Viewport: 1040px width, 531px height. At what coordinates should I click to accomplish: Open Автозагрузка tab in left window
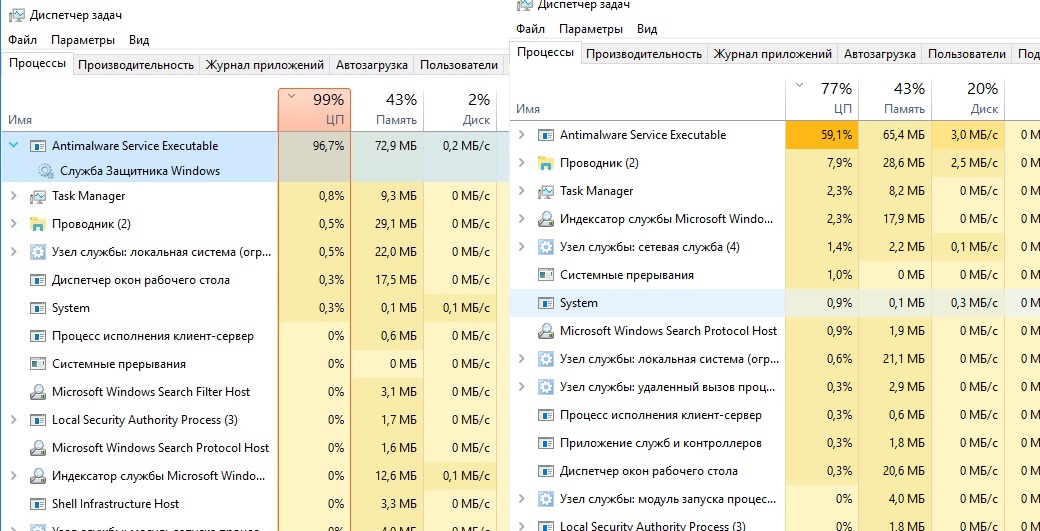point(371,65)
